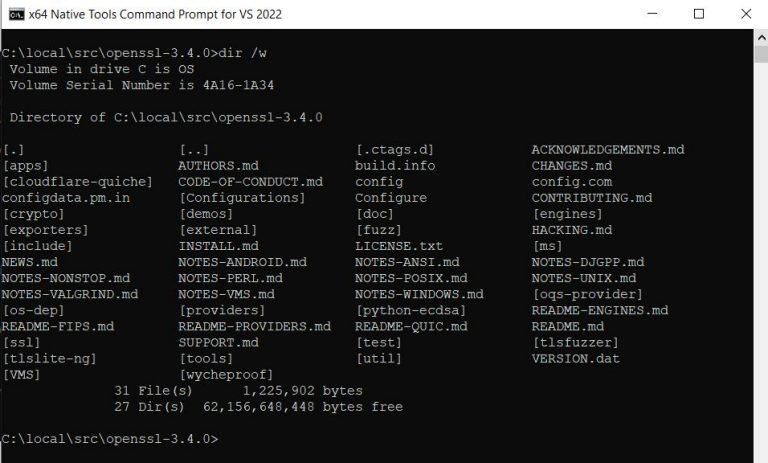Click the LICENSE.txt file name

(x=398, y=245)
